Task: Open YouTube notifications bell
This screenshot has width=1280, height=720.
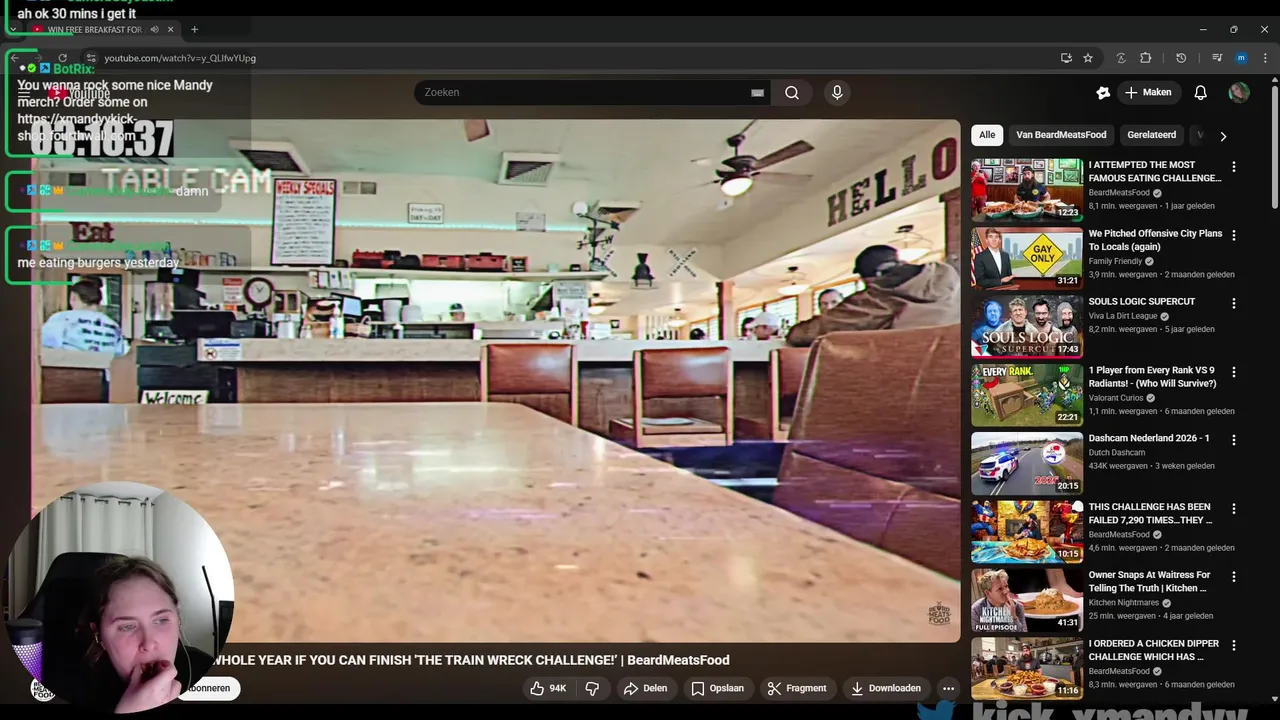Action: [1201, 92]
